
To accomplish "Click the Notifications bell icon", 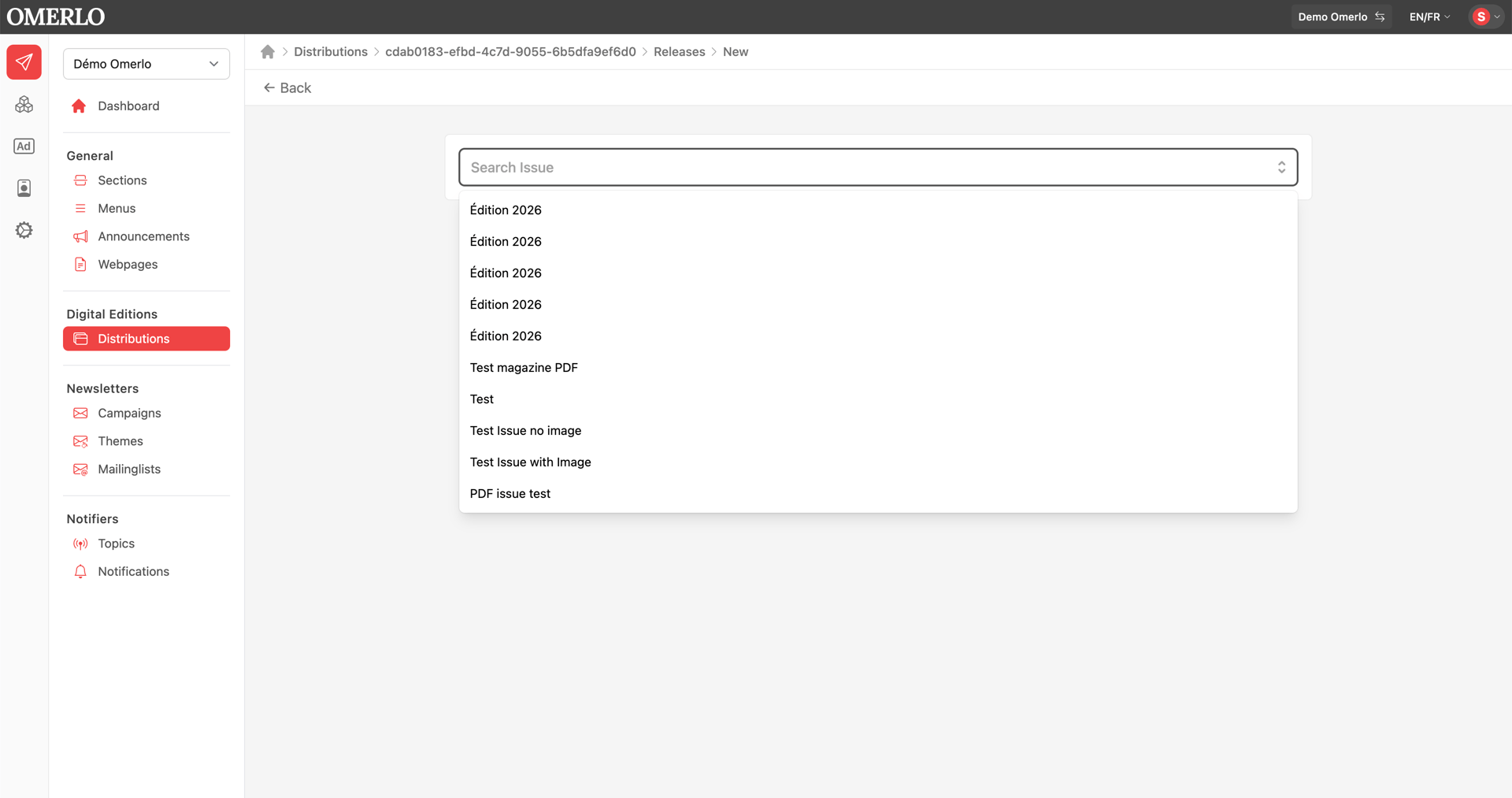I will [x=80, y=572].
